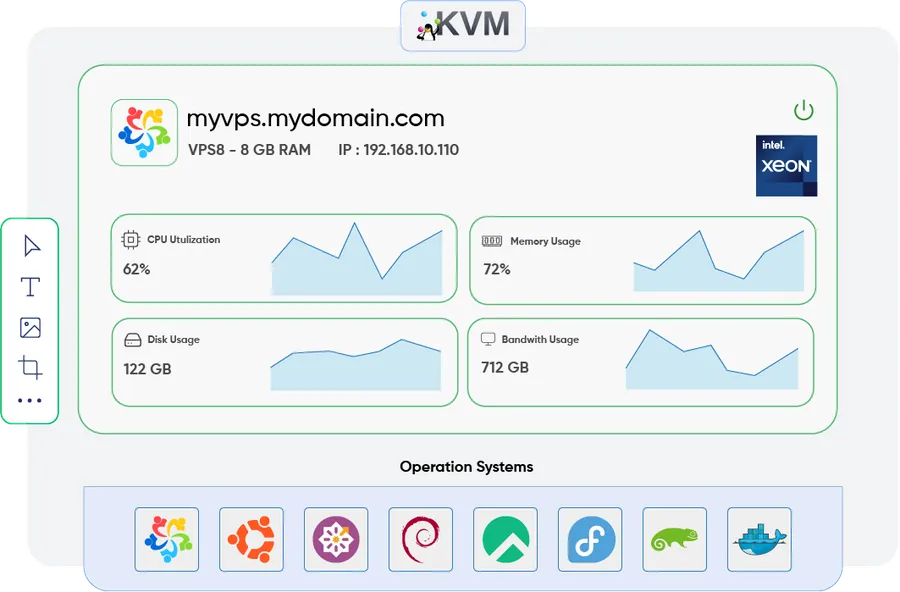
Task: Select the AlmaLinux icon in the OS list
Action: coord(166,539)
